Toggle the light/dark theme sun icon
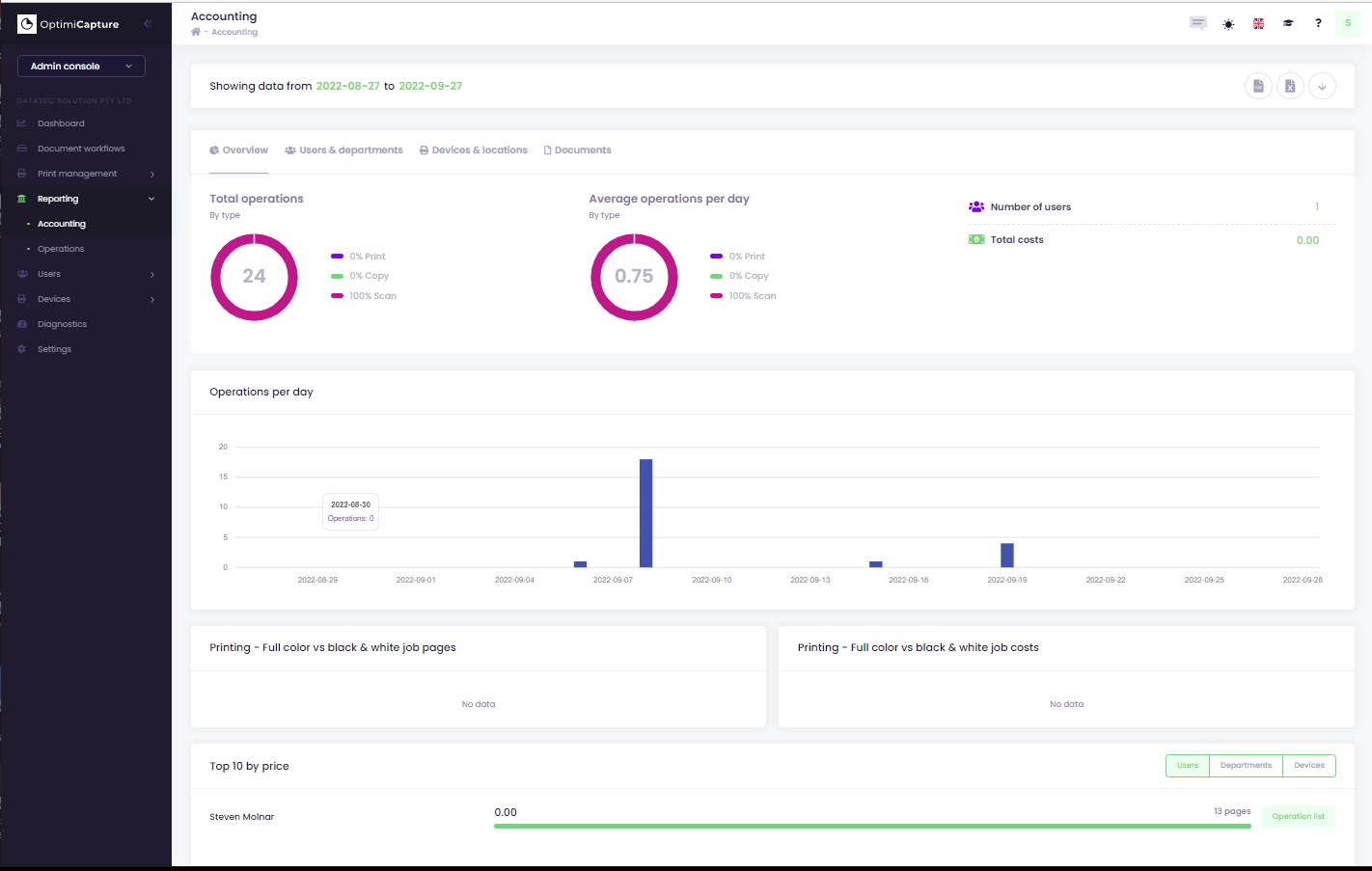The height and width of the screenshot is (871, 1372). (1228, 24)
